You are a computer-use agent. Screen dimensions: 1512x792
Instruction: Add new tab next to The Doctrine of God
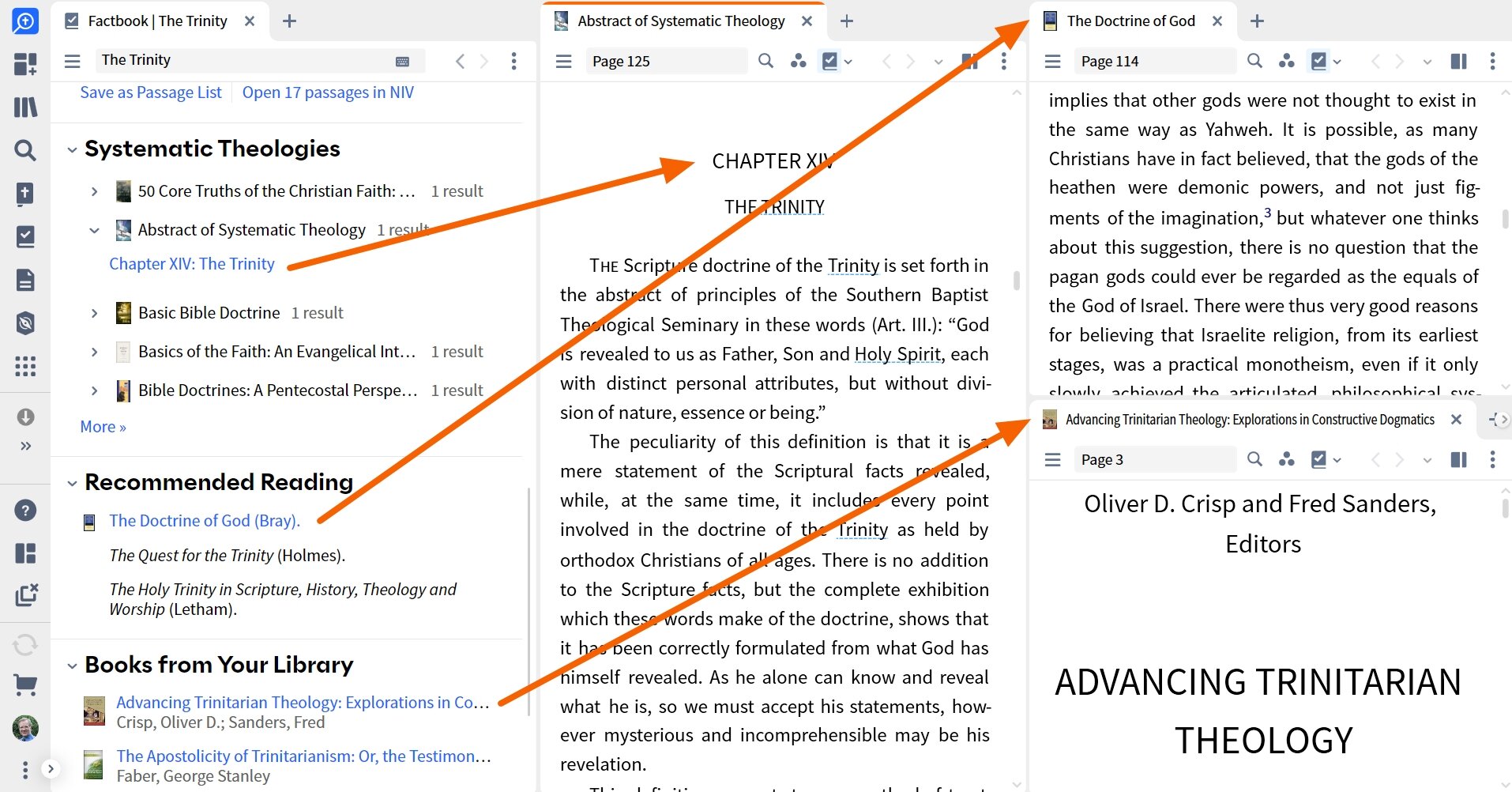pos(1257,21)
